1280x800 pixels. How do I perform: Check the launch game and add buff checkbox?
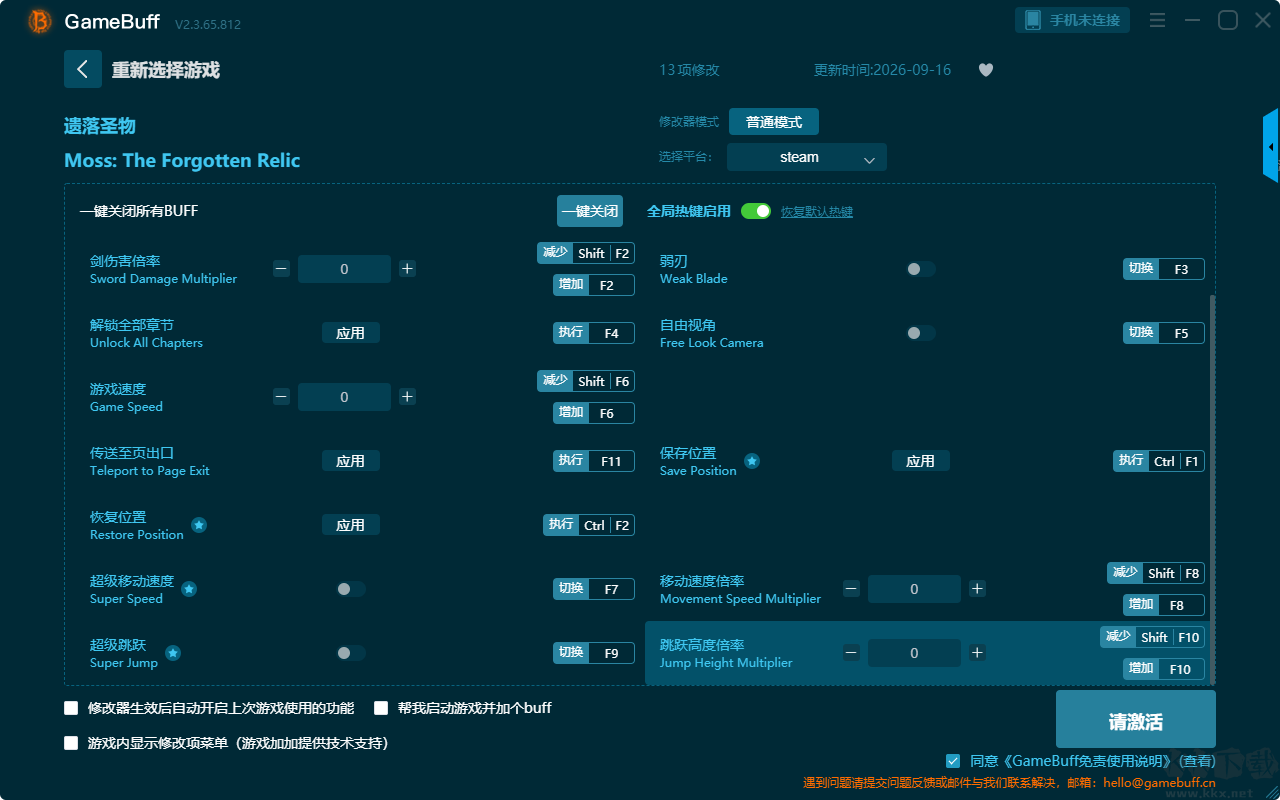(381, 708)
